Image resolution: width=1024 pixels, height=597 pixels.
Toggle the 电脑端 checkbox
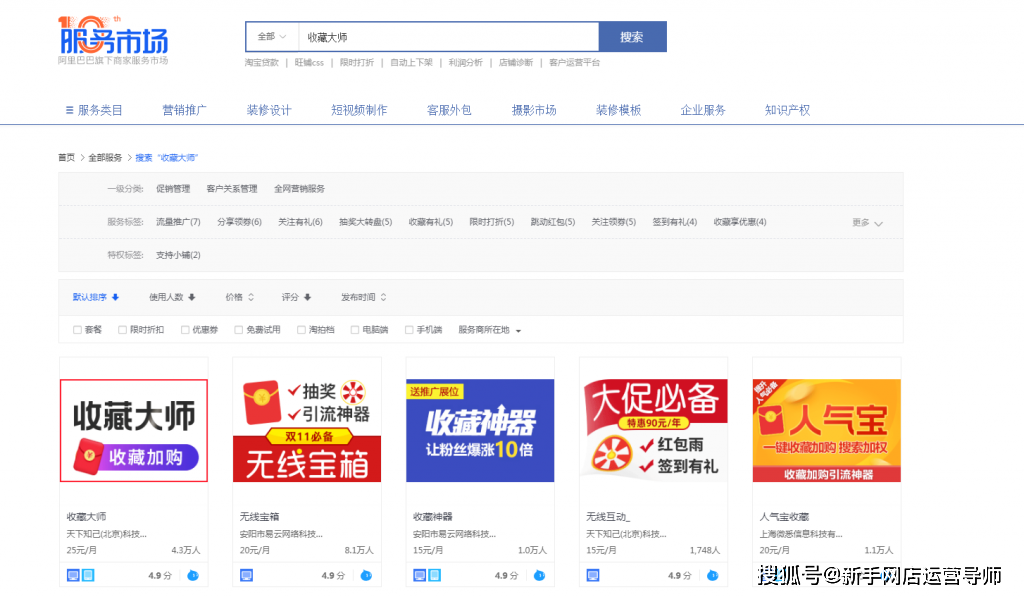[355, 330]
